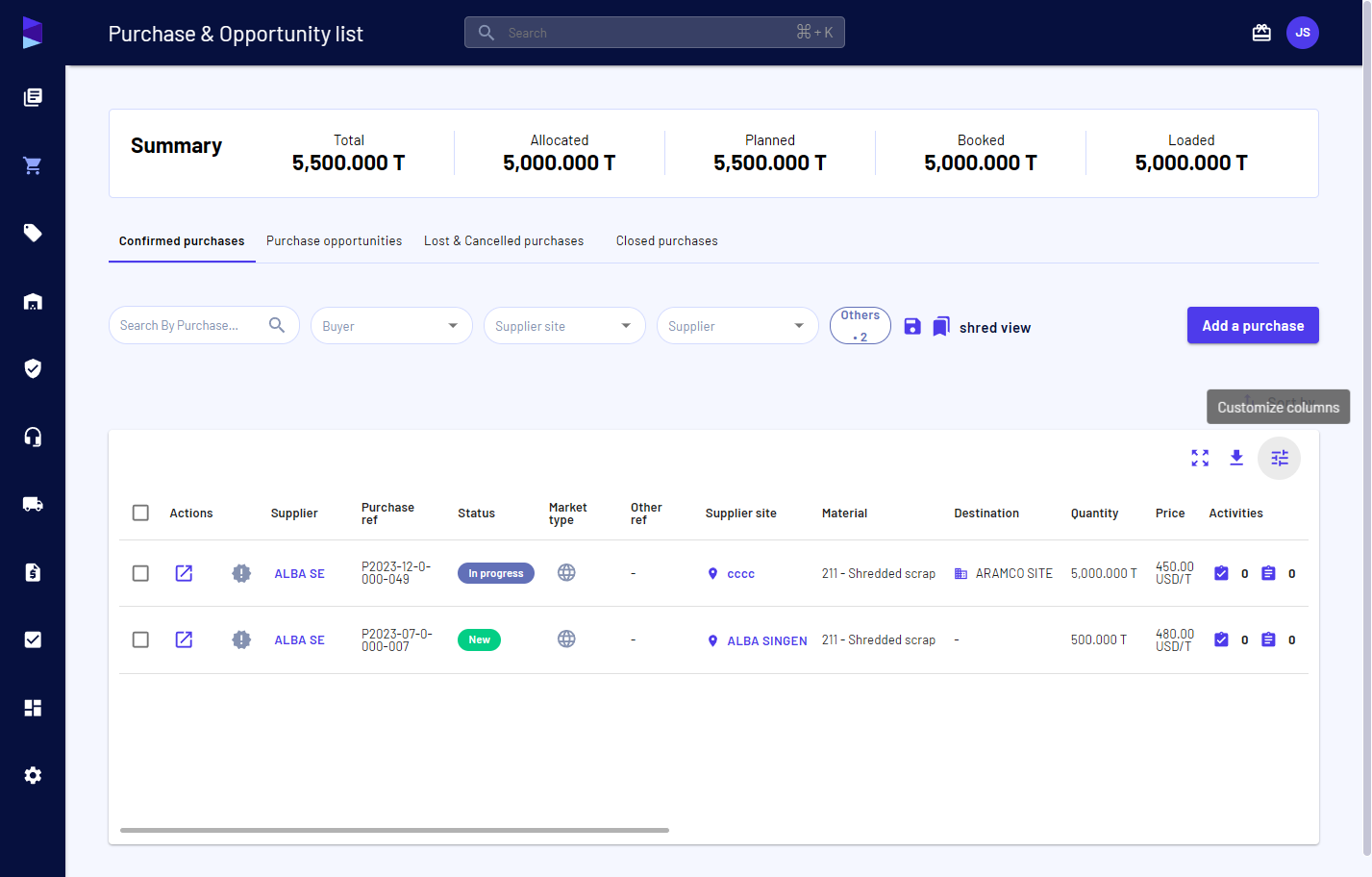Switch to Confirmed purchases tab

coord(182,241)
